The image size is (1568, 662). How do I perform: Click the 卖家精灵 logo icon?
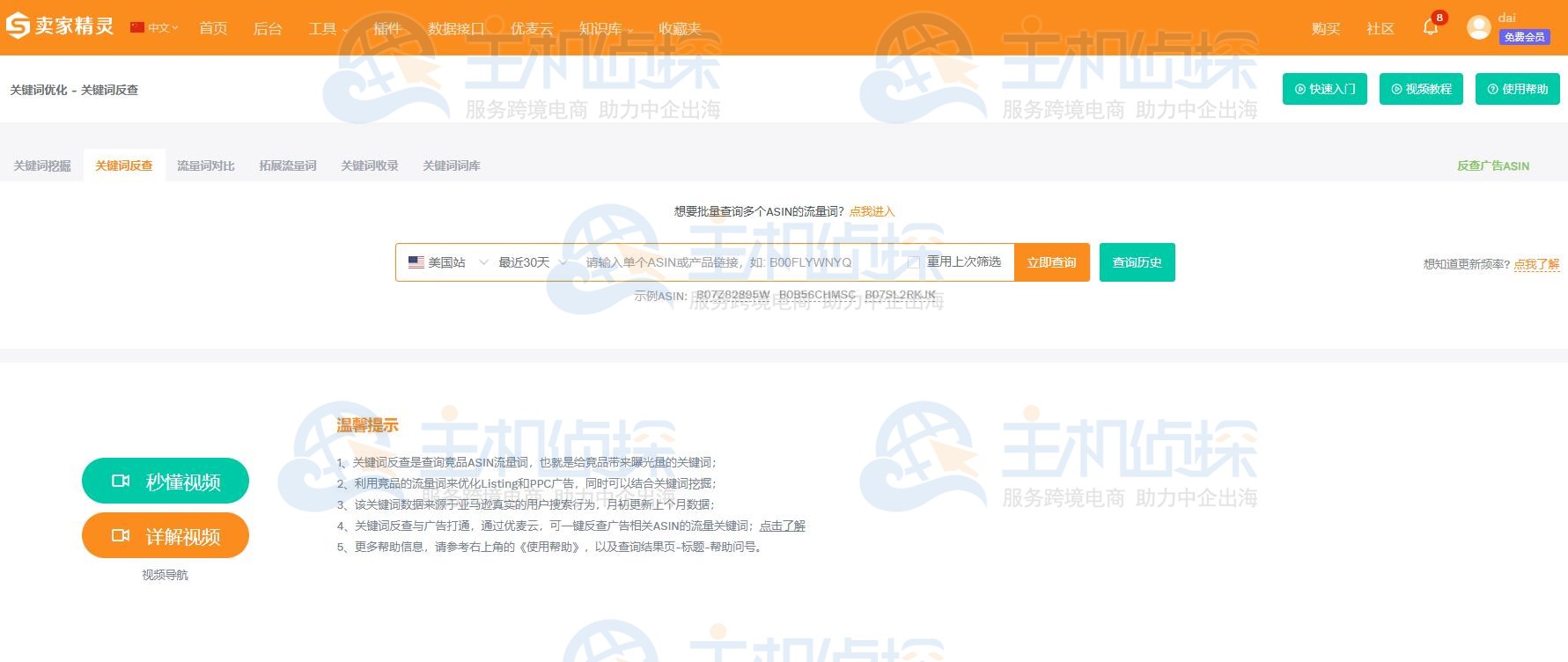pyautogui.click(x=18, y=27)
